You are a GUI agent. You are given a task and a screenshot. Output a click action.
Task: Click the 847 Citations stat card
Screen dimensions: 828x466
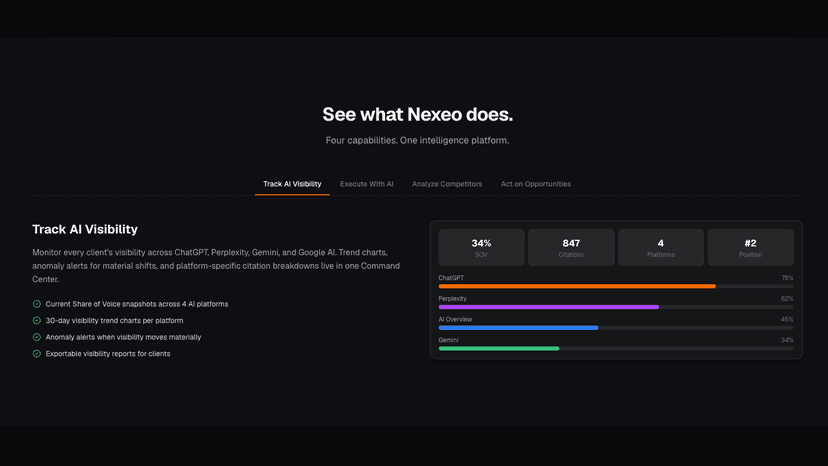[x=571, y=247]
